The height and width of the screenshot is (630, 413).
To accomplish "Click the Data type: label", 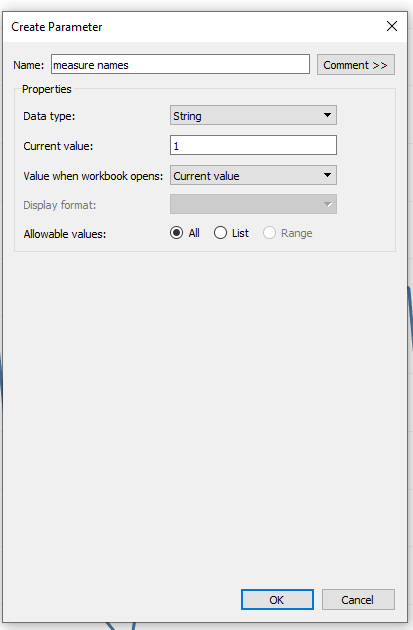I will pyautogui.click(x=49, y=116).
